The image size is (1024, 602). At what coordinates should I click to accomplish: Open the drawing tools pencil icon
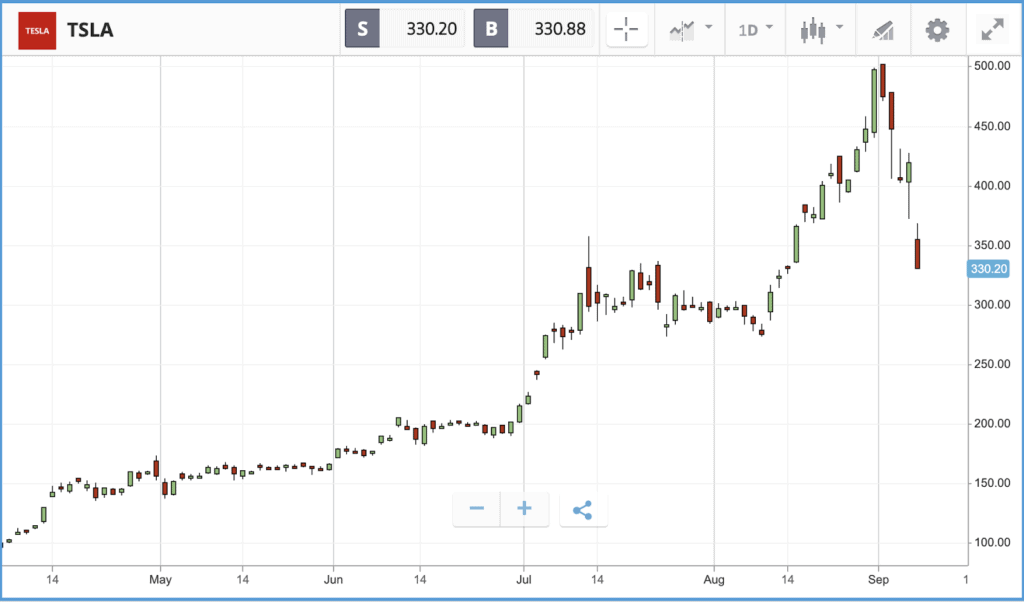tap(883, 30)
